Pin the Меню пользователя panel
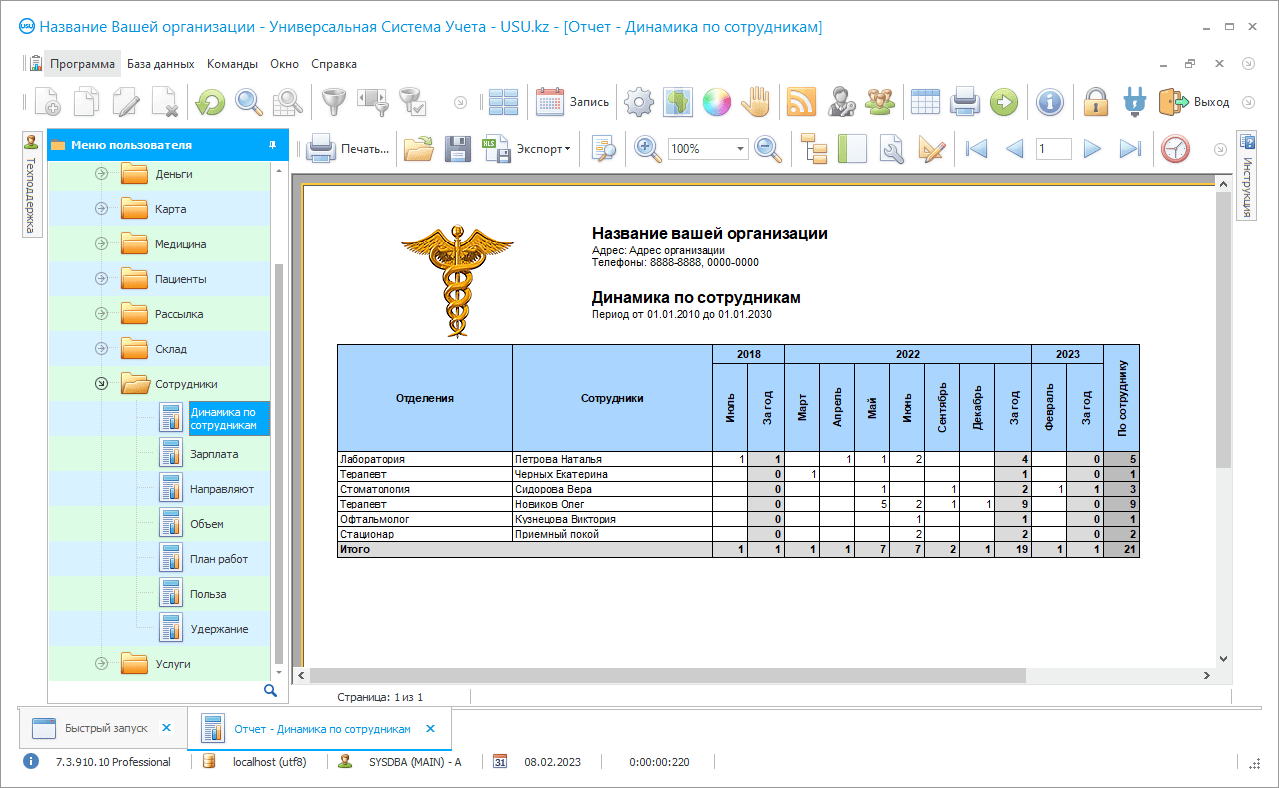Screen dimensions: 1279x788 pyautogui.click(x=272, y=145)
